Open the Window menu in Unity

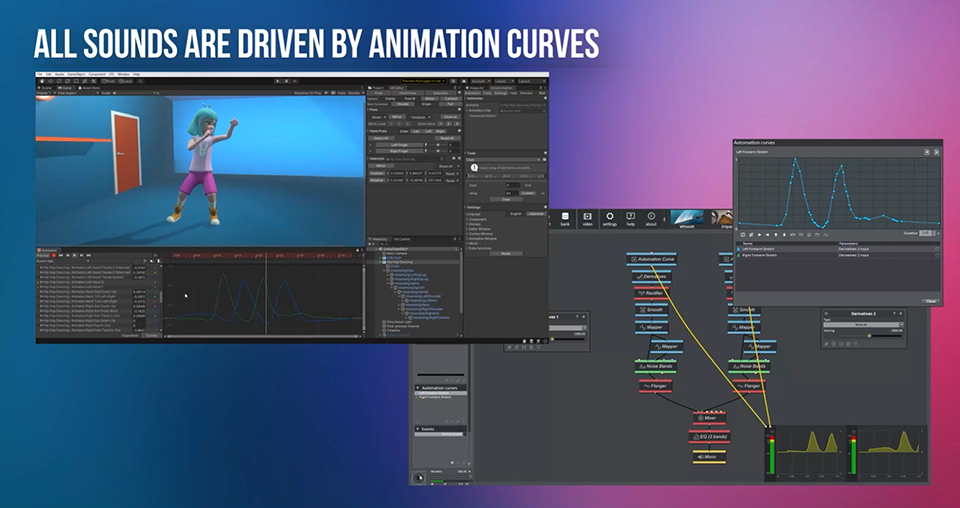click(124, 74)
